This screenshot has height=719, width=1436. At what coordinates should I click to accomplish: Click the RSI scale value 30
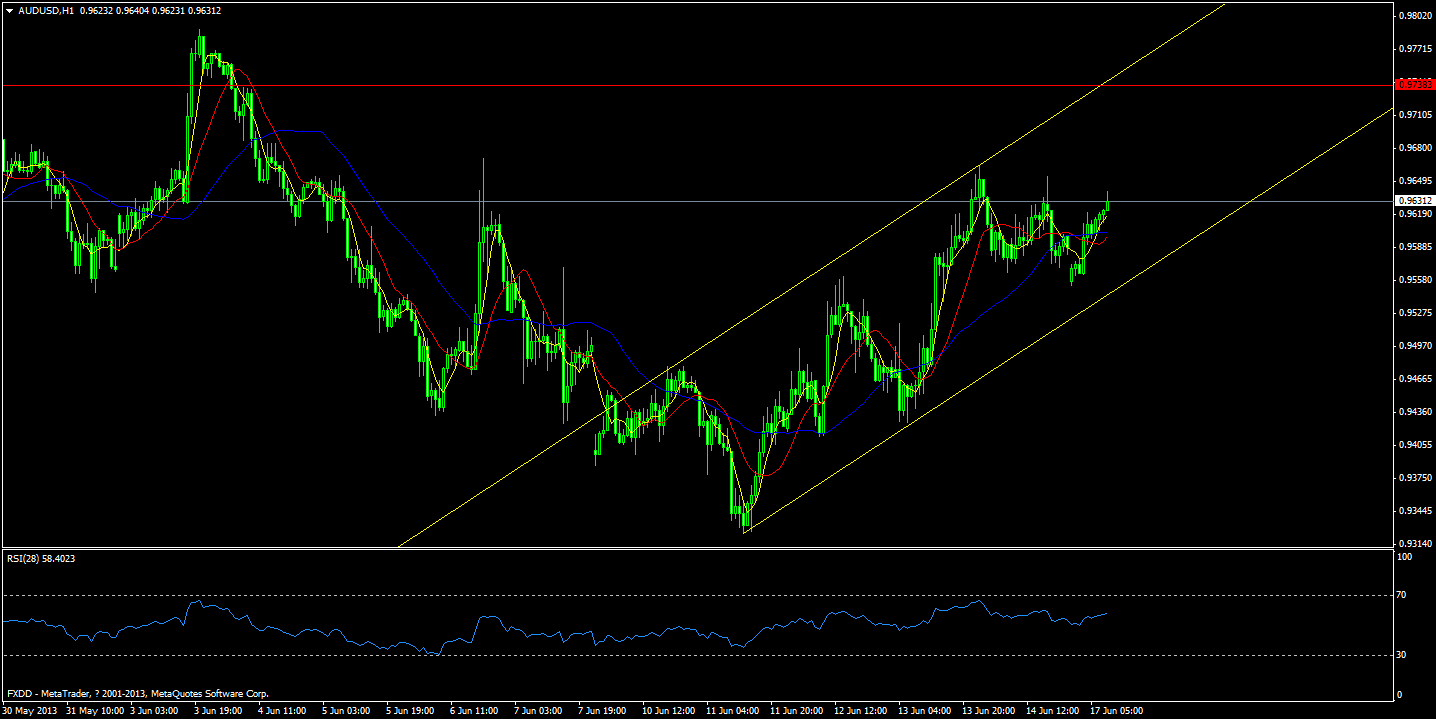pyautogui.click(x=1402, y=655)
